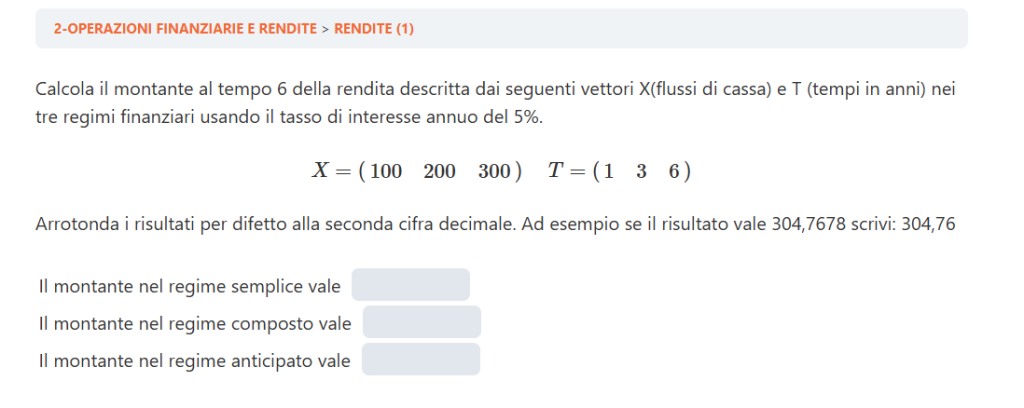Click the value 100 in vector X
1024x408 pixels.
(x=386, y=171)
